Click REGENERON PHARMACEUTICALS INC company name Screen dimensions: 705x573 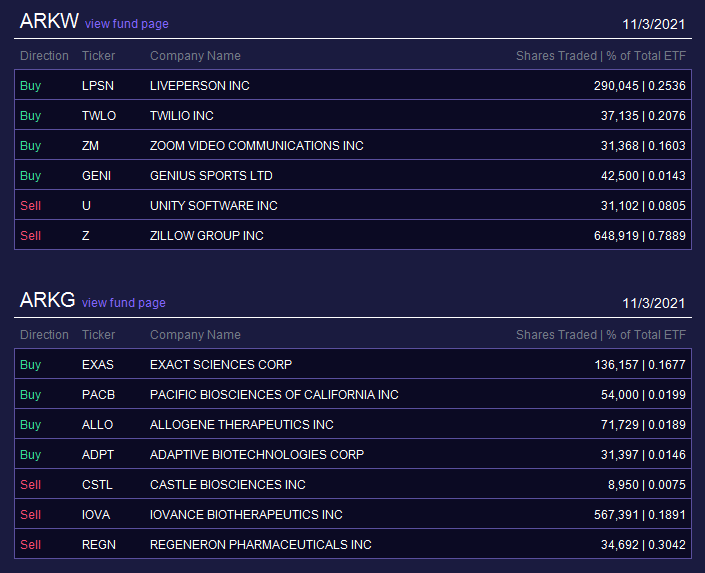click(x=261, y=545)
